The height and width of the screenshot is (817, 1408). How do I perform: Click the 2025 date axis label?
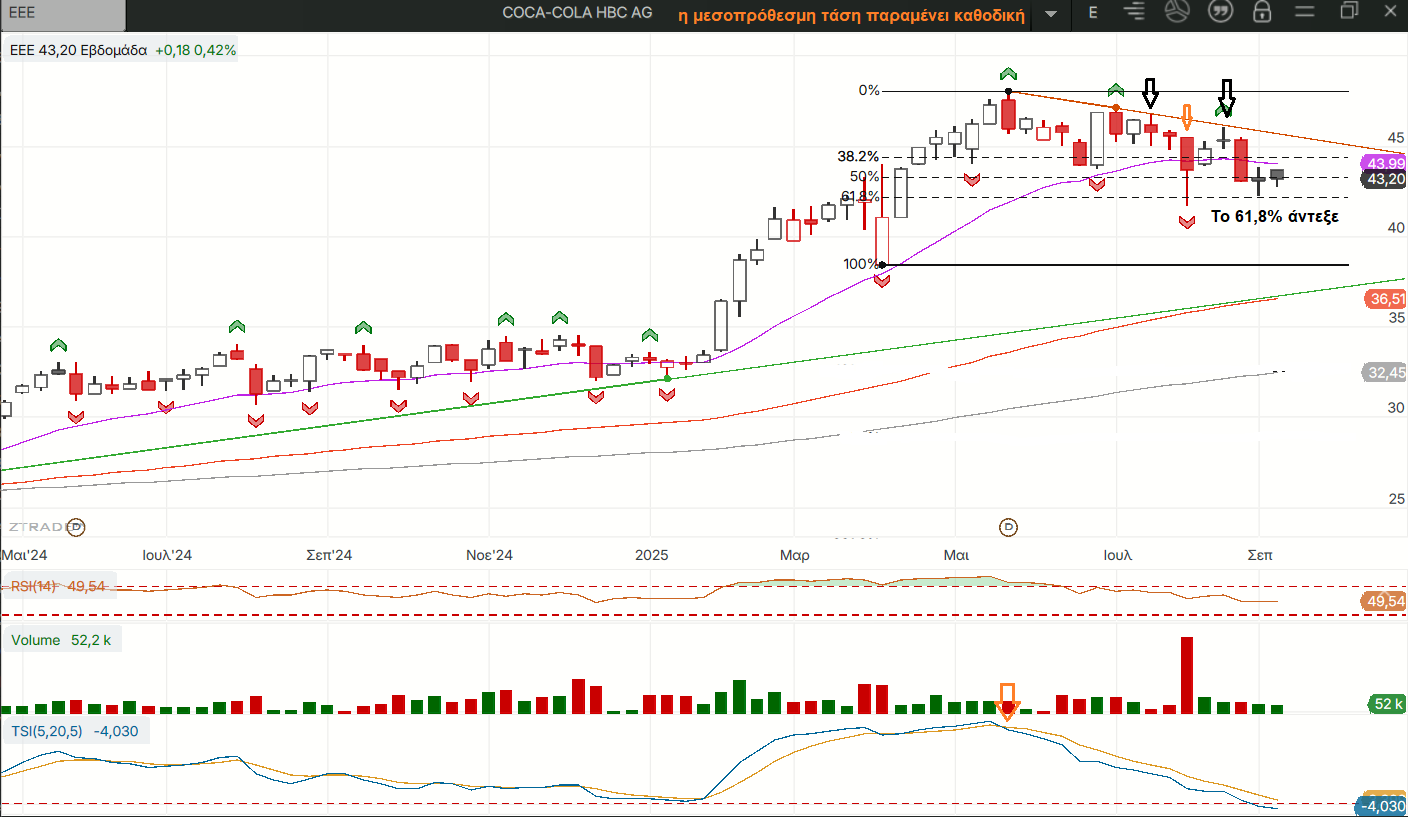point(650,555)
